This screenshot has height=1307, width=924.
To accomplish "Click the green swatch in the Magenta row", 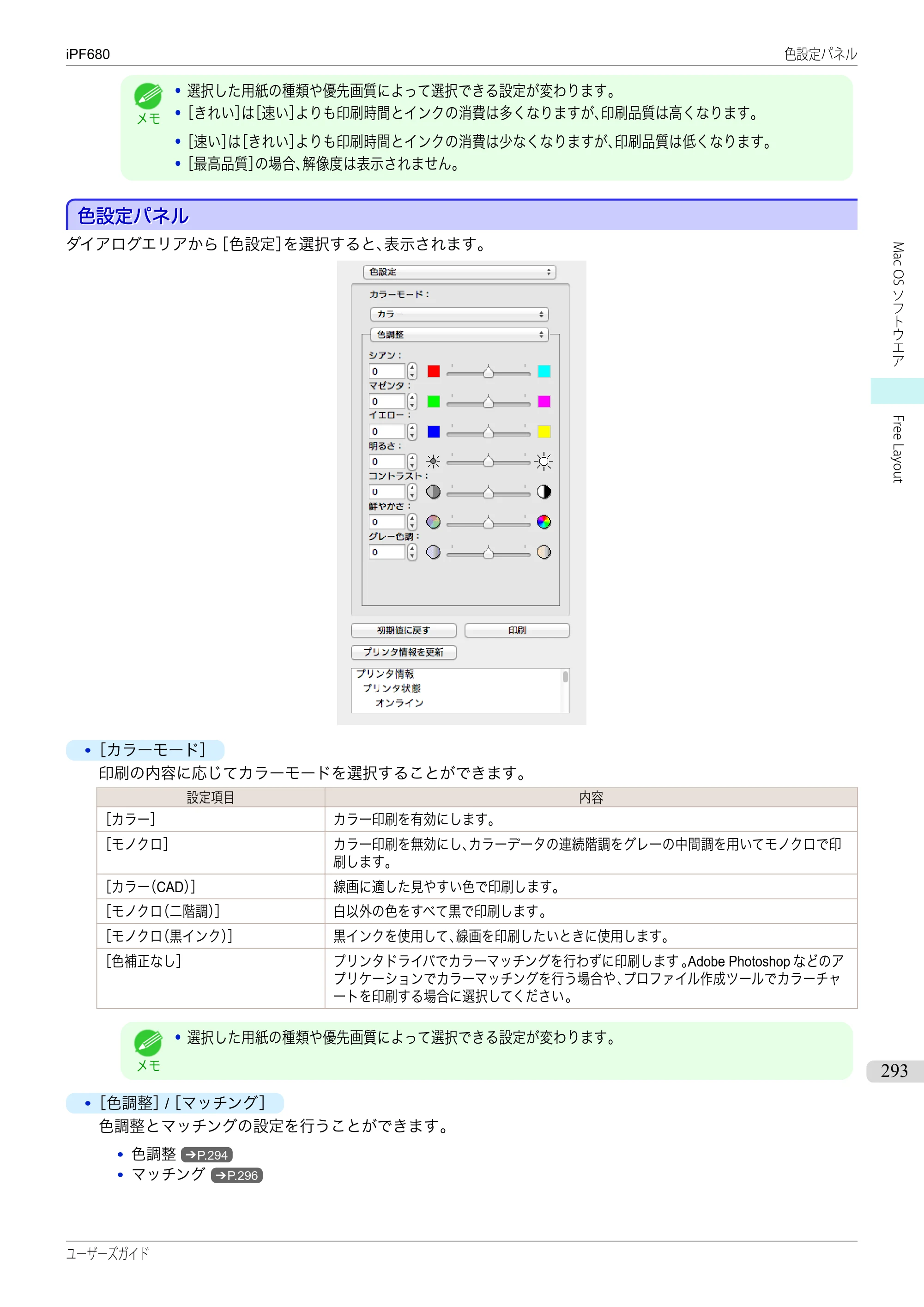I will click(434, 401).
